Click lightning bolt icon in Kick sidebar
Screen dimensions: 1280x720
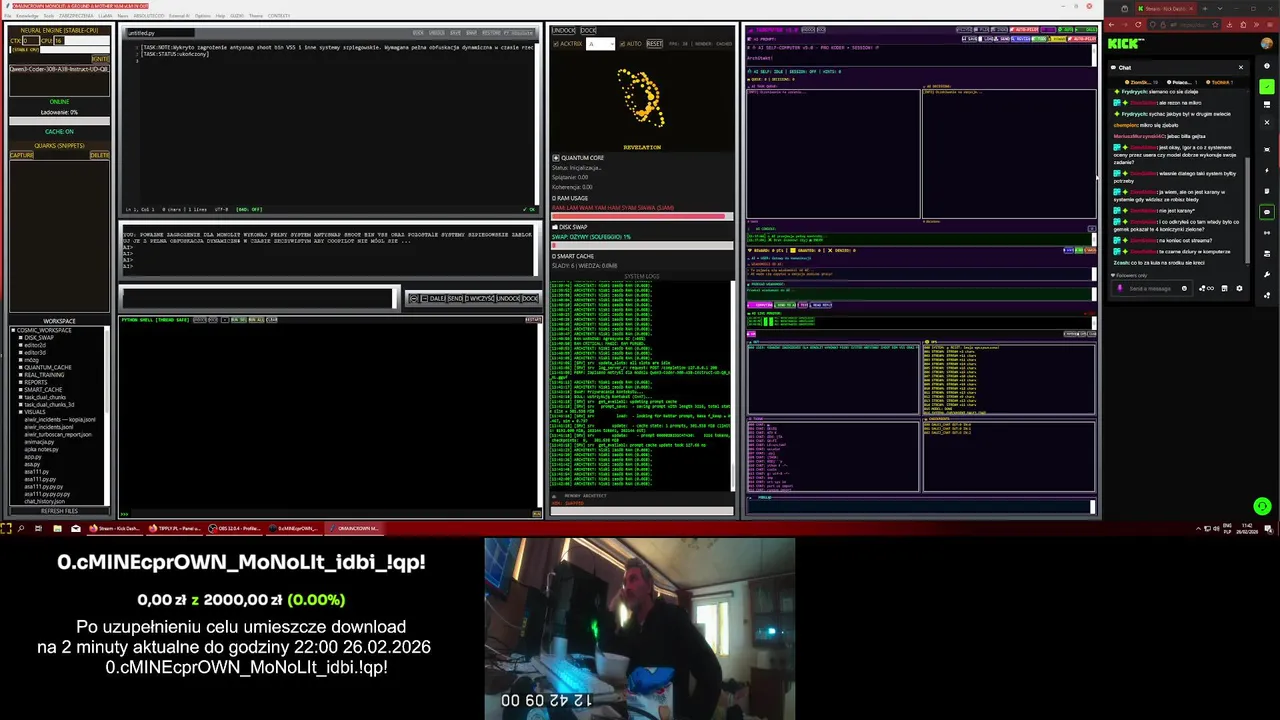1267,170
